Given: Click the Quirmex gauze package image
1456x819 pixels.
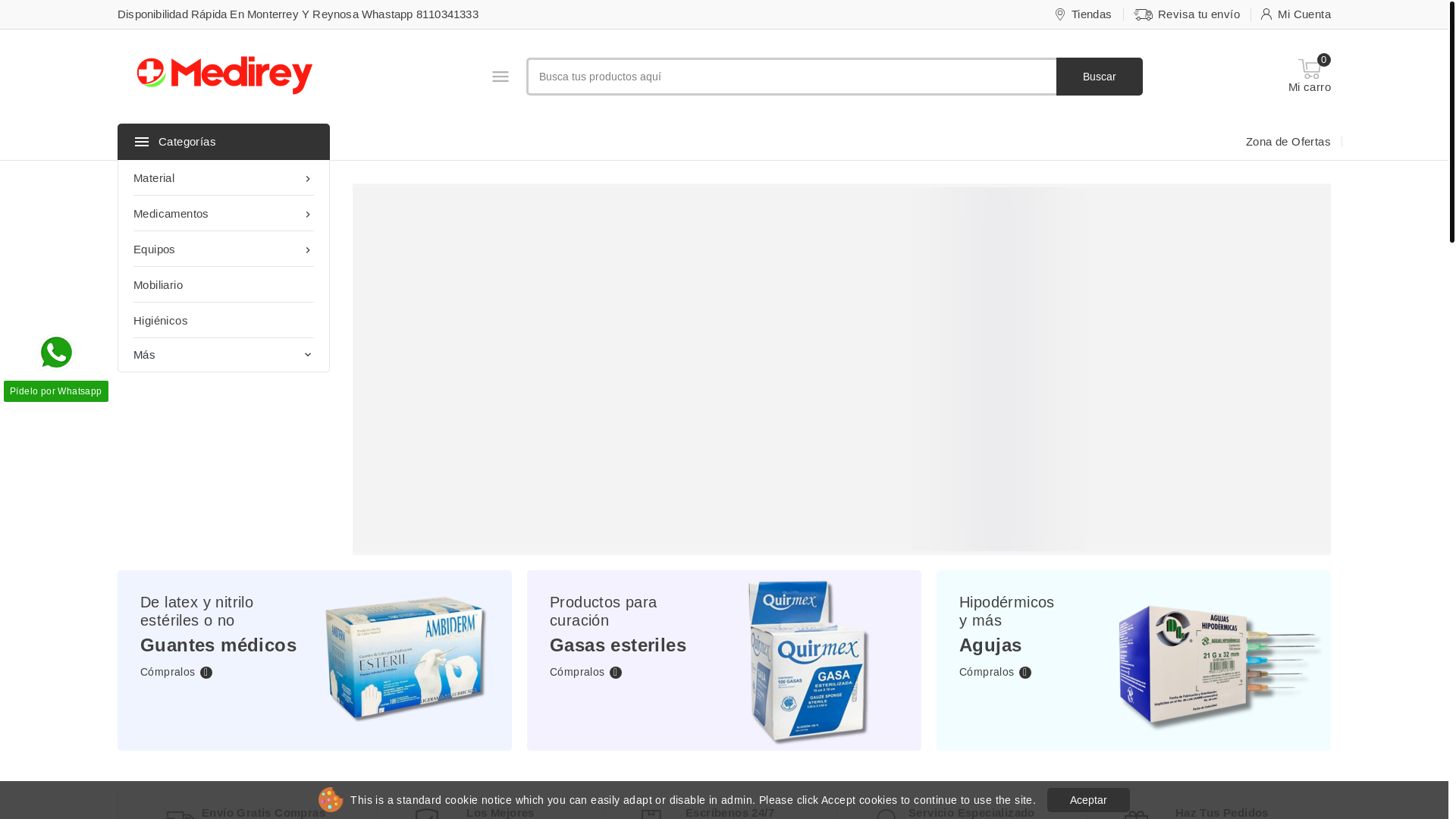Looking at the screenshot, I should coord(808,662).
